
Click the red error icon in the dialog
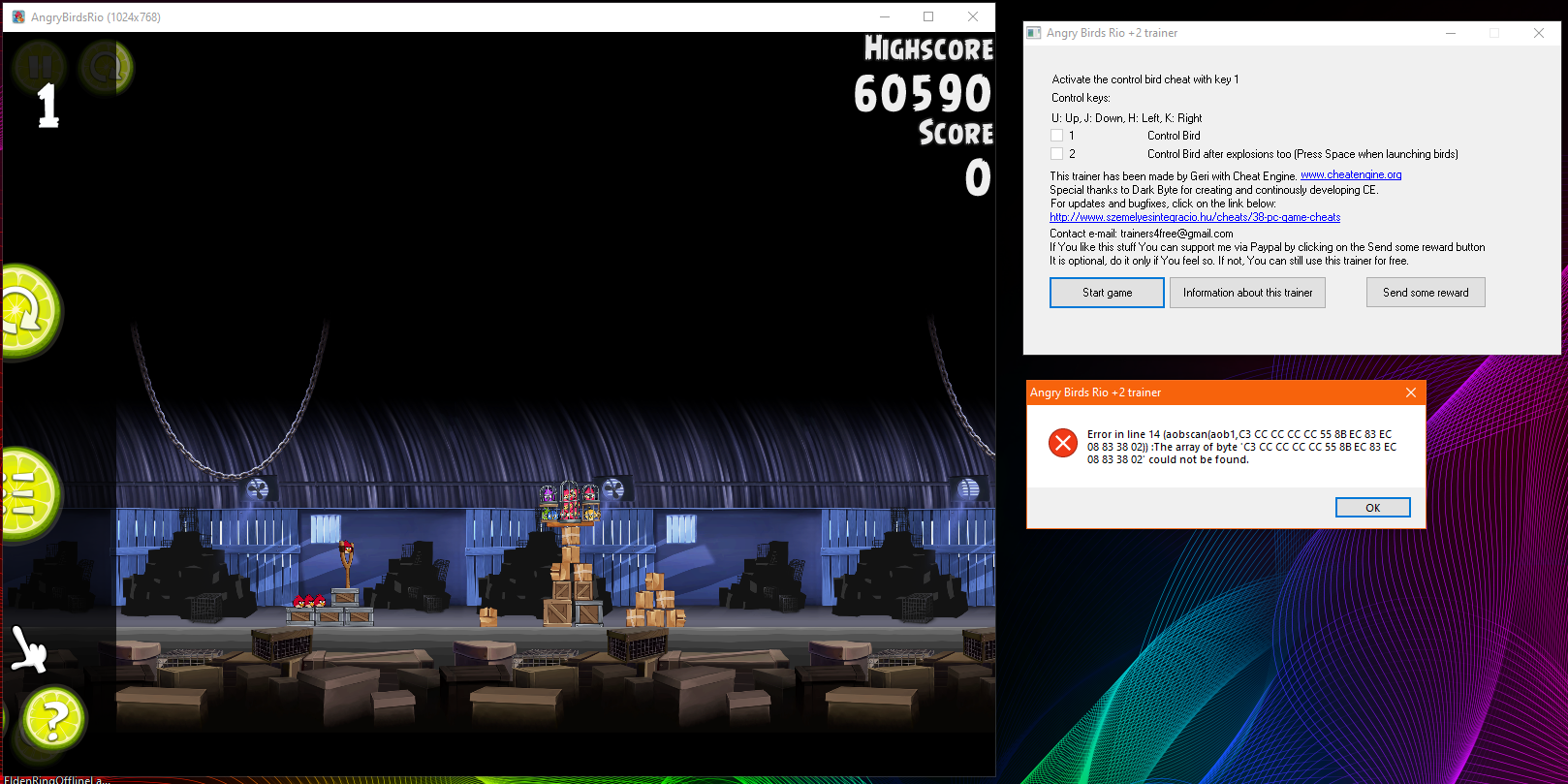click(x=1063, y=443)
